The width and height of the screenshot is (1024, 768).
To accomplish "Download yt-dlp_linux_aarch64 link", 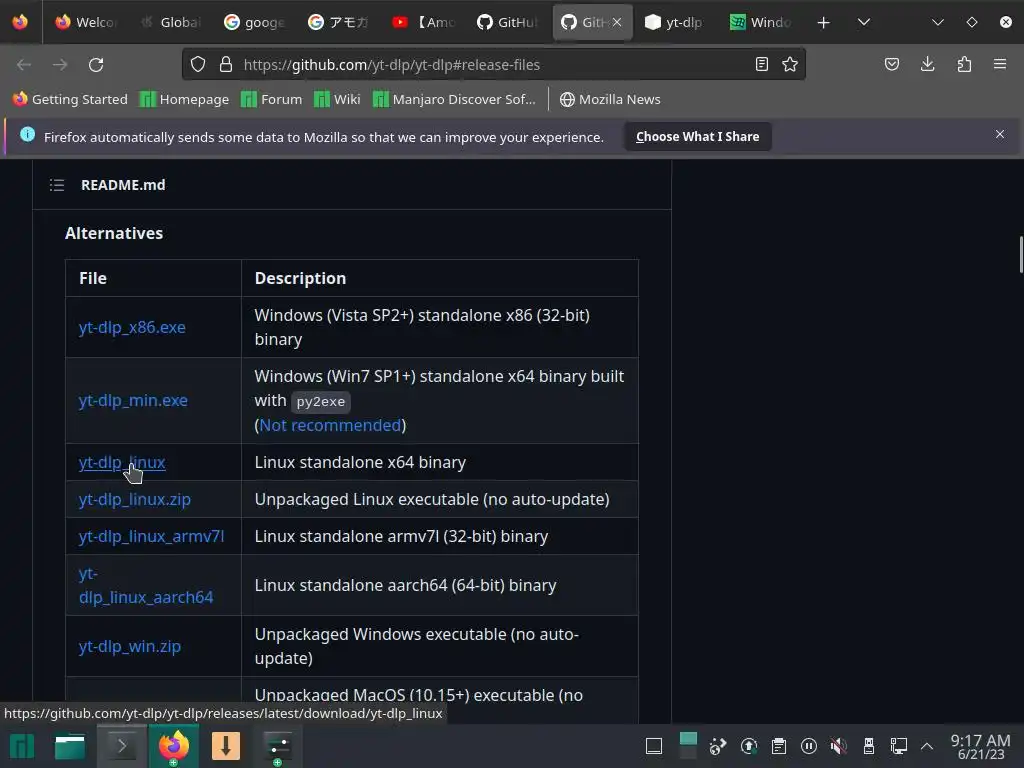I will [146, 586].
